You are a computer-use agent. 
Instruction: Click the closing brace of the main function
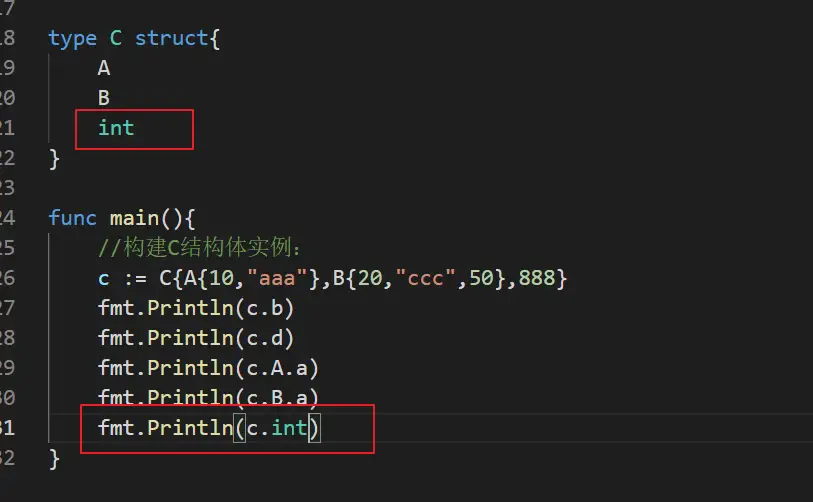pyautogui.click(x=54, y=459)
